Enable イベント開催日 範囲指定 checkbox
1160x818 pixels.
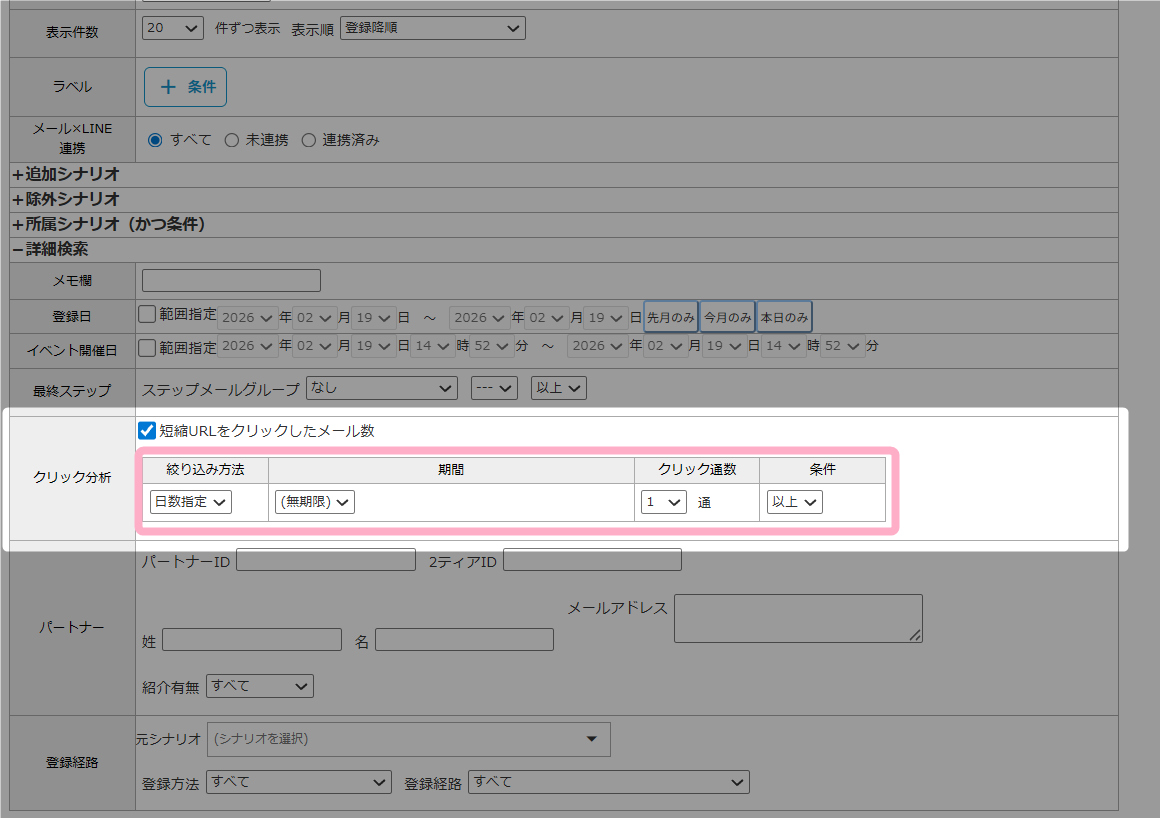[147, 348]
